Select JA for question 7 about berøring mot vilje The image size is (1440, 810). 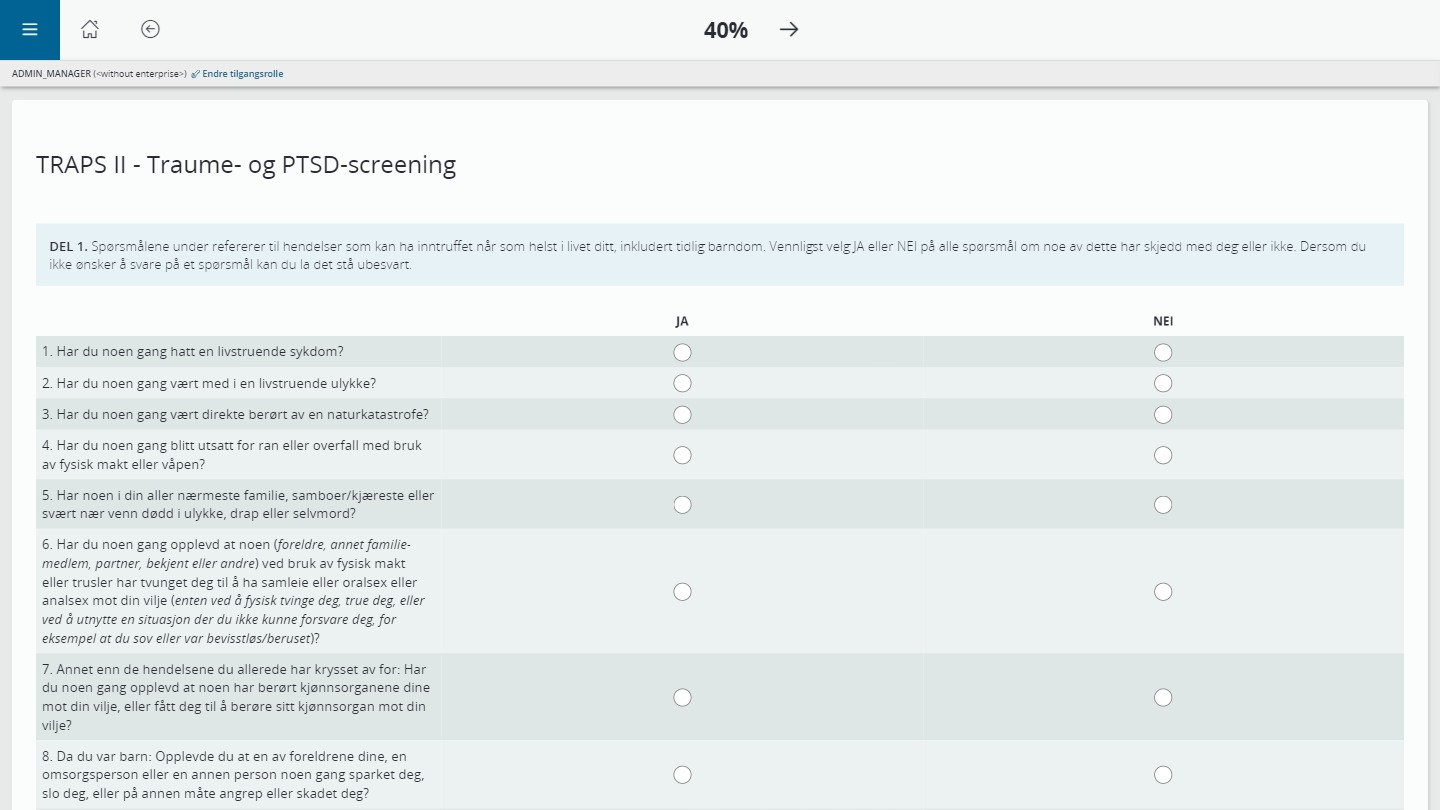(682, 697)
